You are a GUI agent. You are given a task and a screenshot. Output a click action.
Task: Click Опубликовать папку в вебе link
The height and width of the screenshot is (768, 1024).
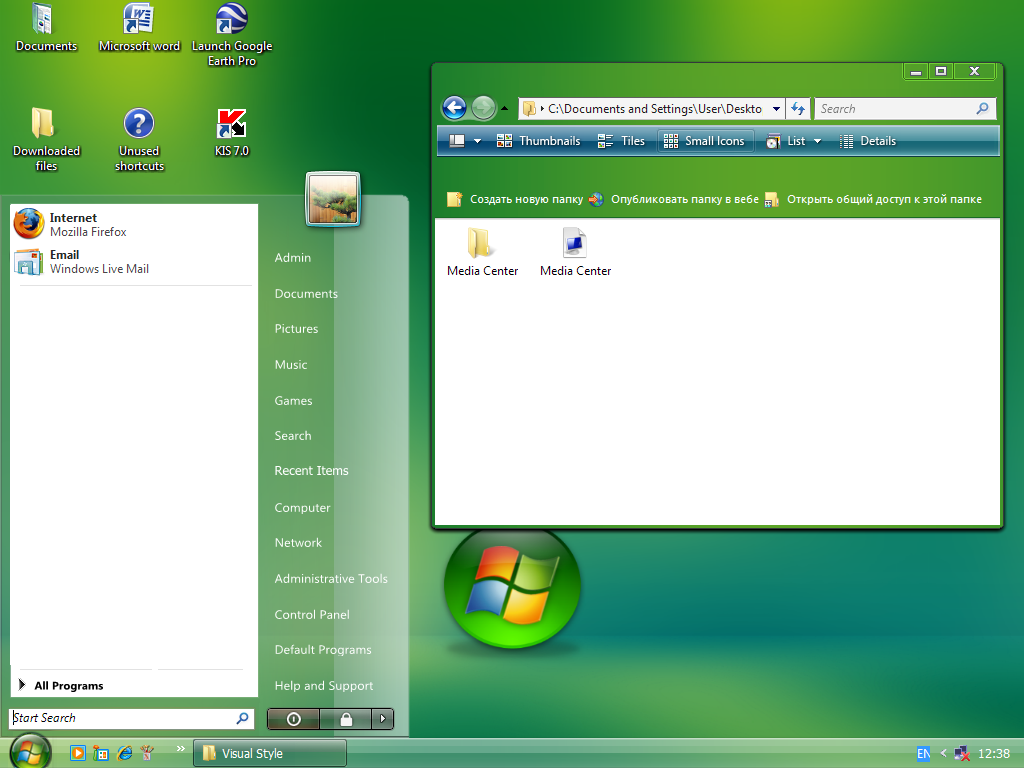pyautogui.click(x=674, y=199)
